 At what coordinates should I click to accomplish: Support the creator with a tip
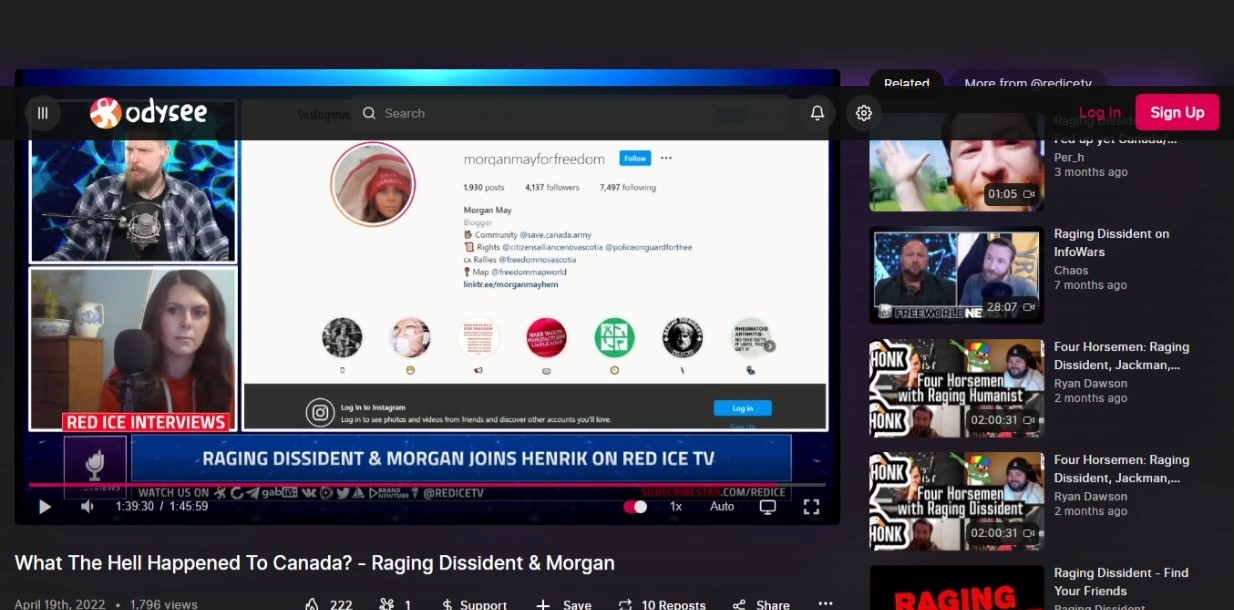pos(474,605)
